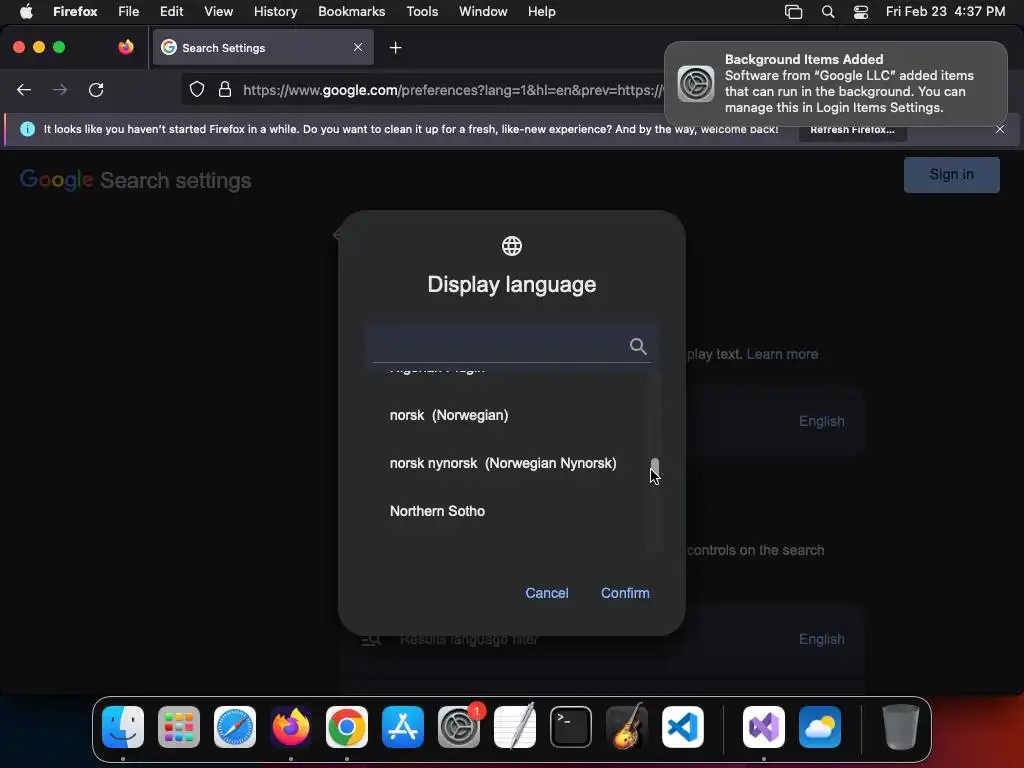The width and height of the screenshot is (1024, 768).
Task: Open Terminal from the dock
Action: point(571,727)
